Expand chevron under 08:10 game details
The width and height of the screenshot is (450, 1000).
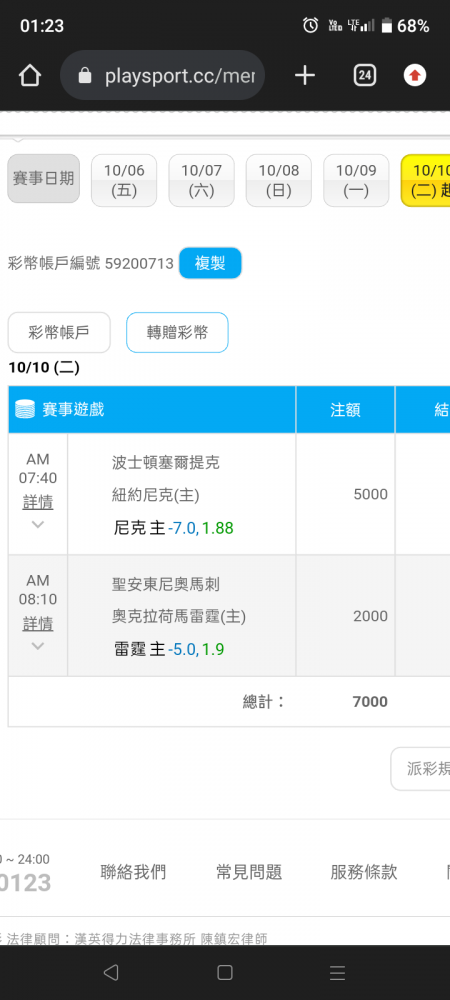(x=38, y=645)
